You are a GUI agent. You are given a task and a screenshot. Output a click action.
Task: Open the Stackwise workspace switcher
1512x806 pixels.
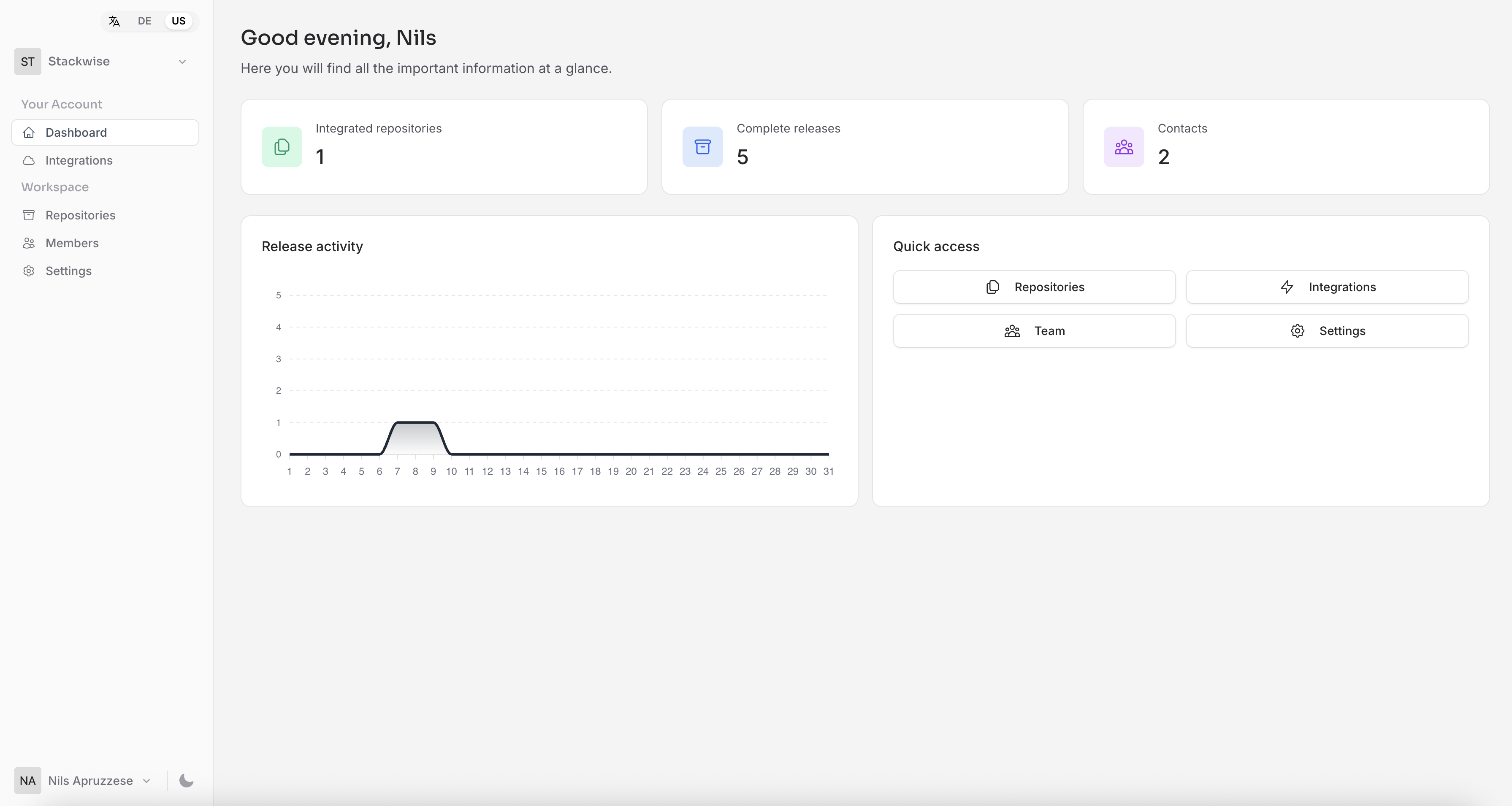pos(79,62)
